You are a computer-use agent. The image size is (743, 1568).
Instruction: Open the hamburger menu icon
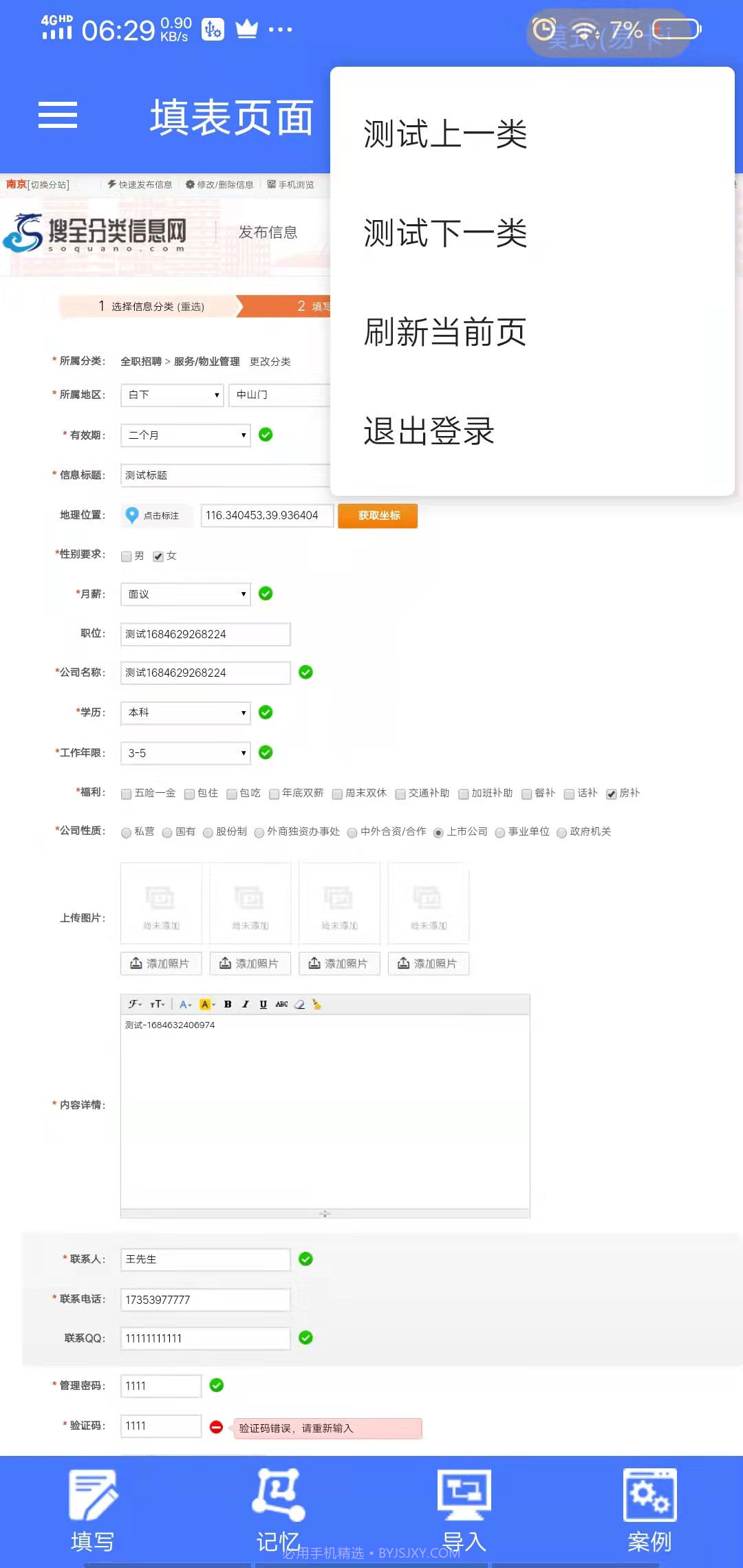point(58,115)
